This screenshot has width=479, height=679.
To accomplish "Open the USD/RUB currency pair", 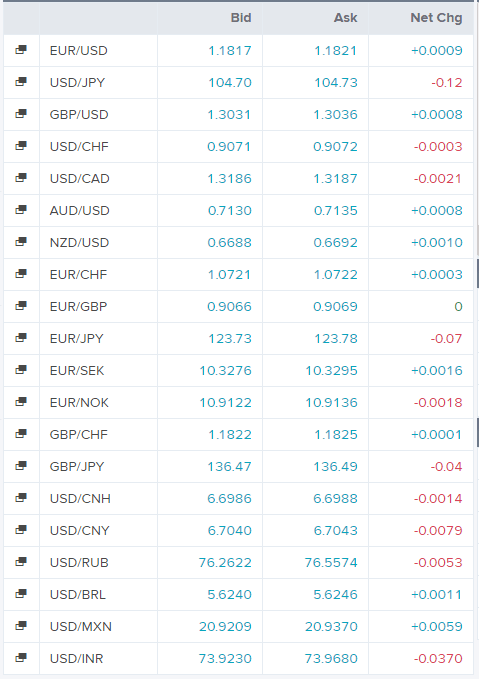I will (x=79, y=562).
